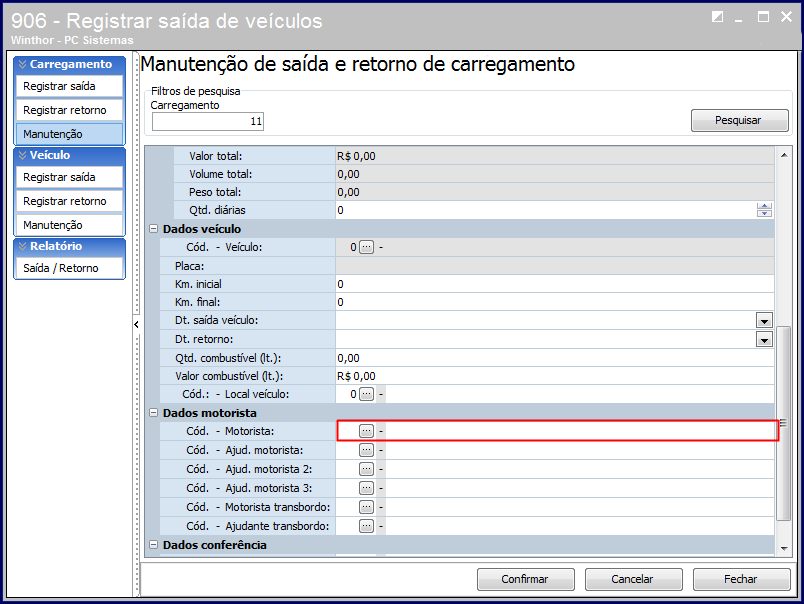The height and width of the screenshot is (604, 804).
Task: Click the vertical scrollbar thumb of the grid
Action: coord(783,423)
